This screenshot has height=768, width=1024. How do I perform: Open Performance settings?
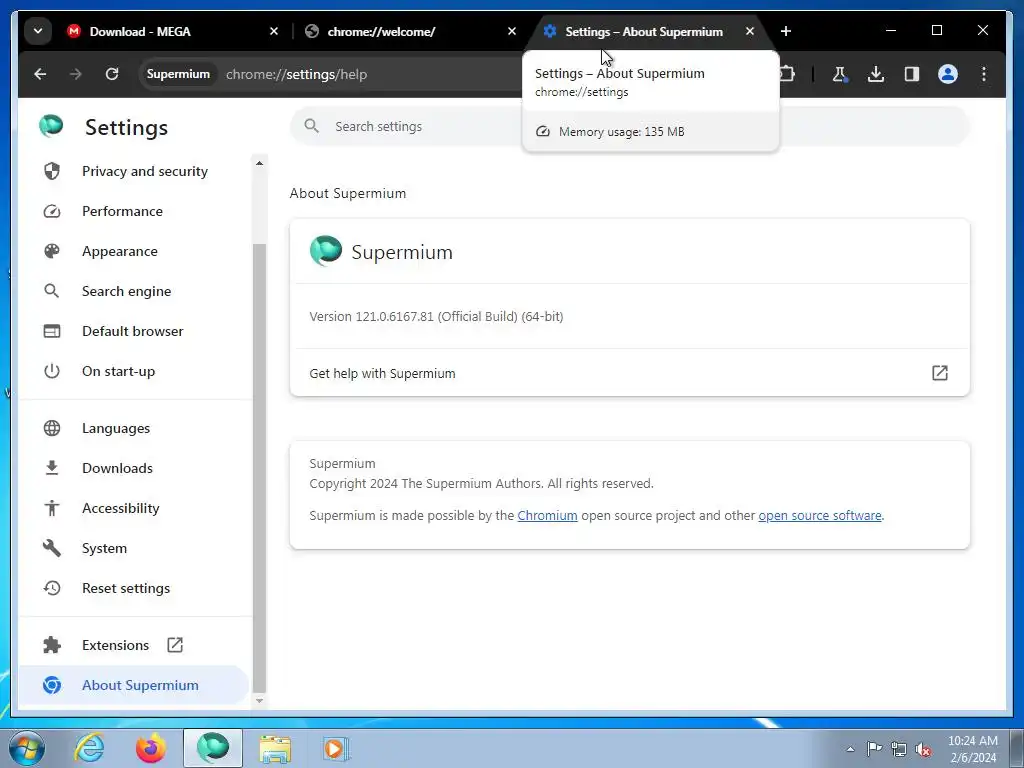[134, 212]
